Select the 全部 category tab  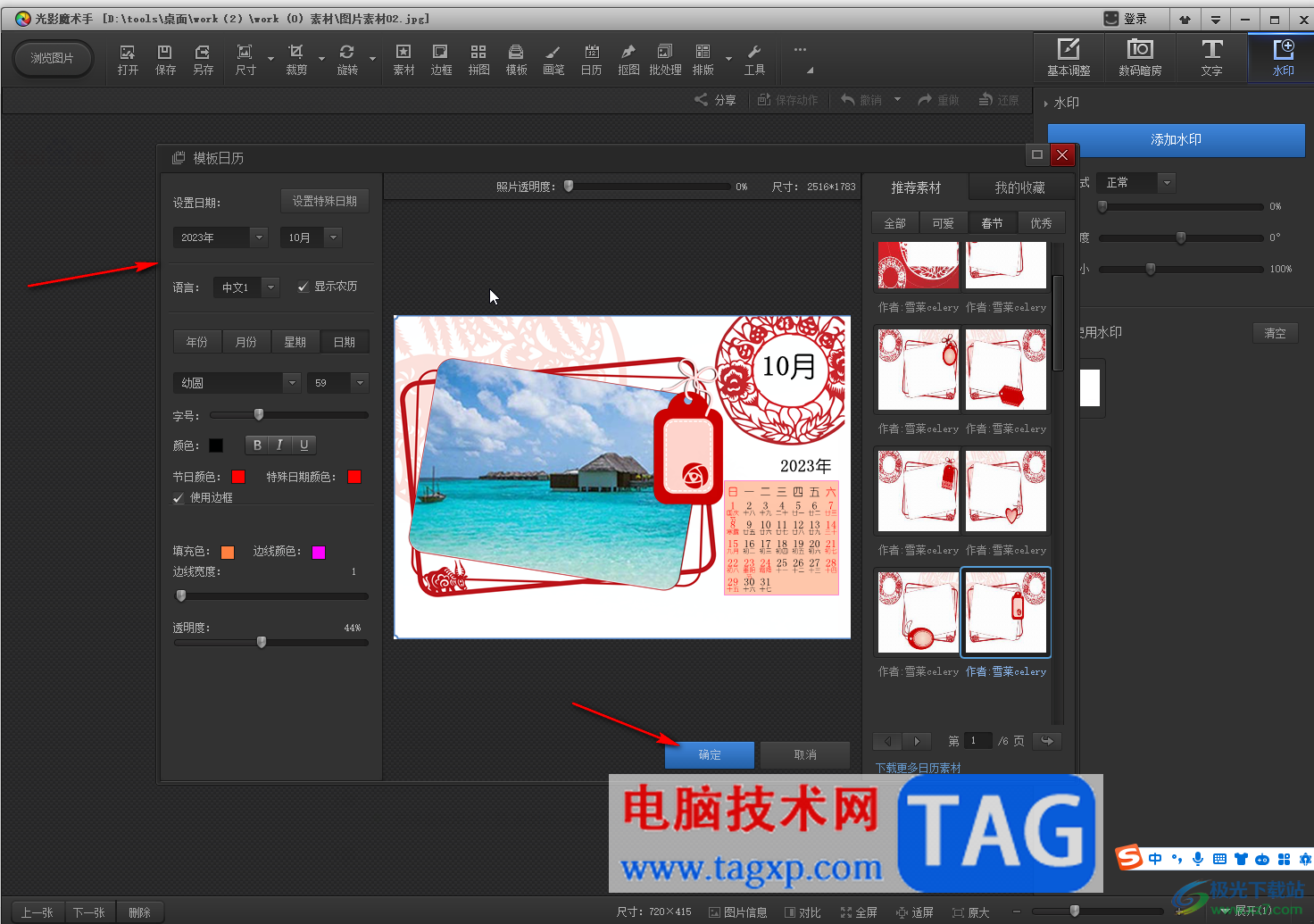pyautogui.click(x=894, y=223)
